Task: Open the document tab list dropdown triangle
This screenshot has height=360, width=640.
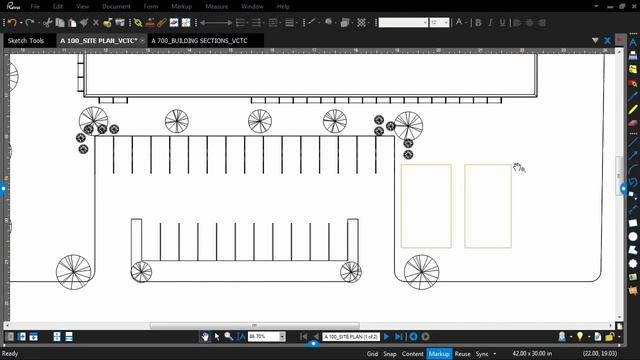Action: 595,40
